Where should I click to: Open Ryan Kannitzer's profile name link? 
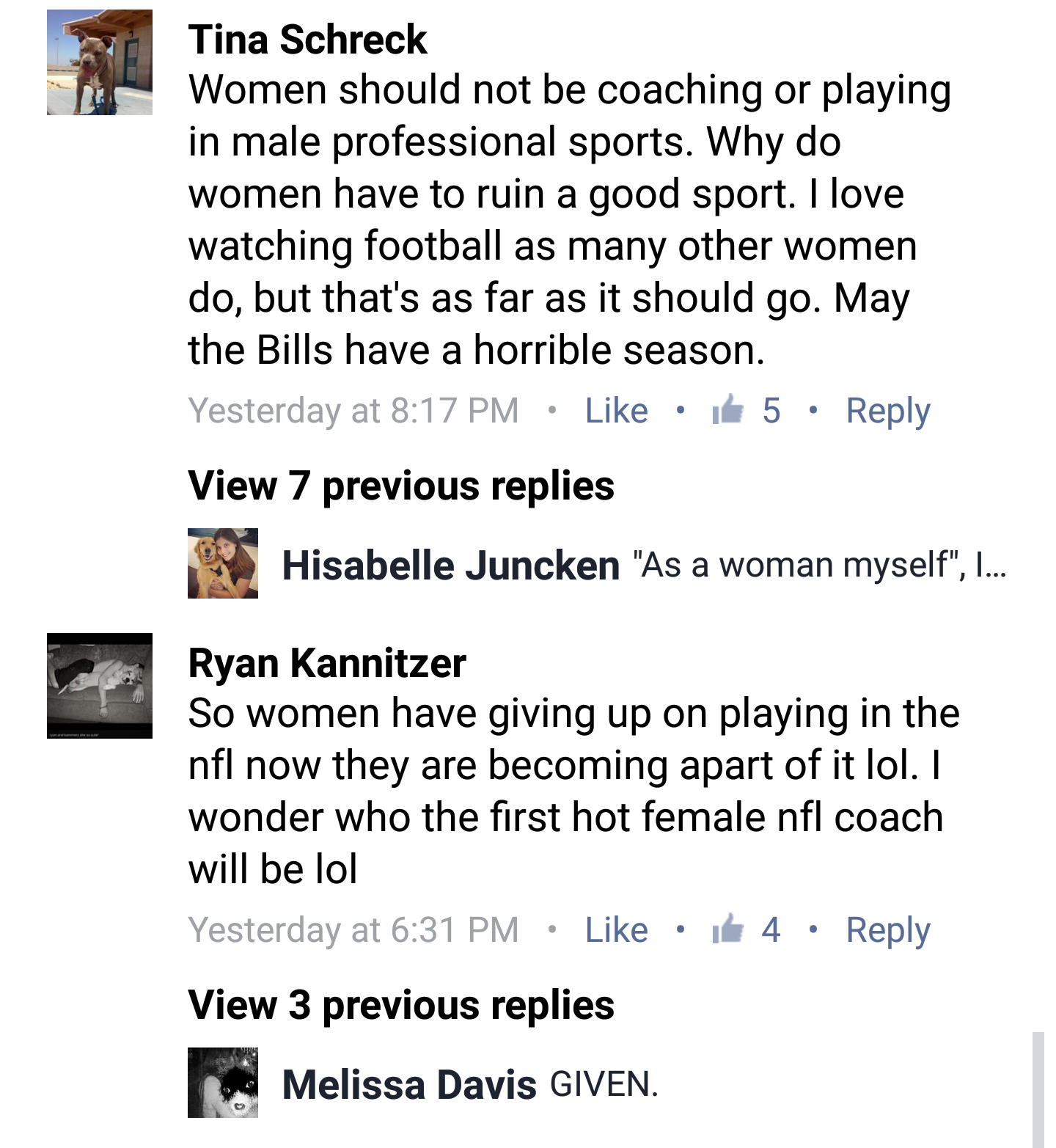[x=327, y=664]
